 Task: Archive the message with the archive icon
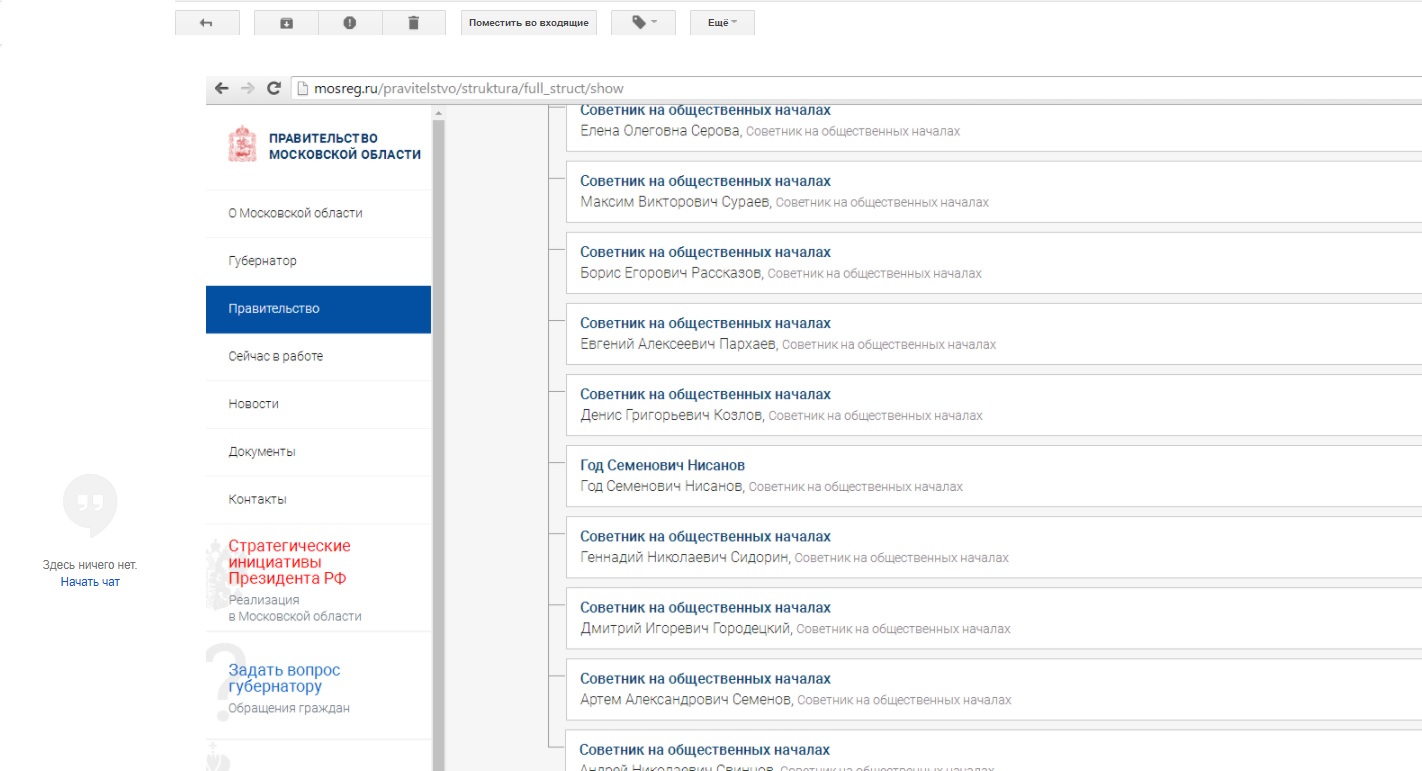286,23
